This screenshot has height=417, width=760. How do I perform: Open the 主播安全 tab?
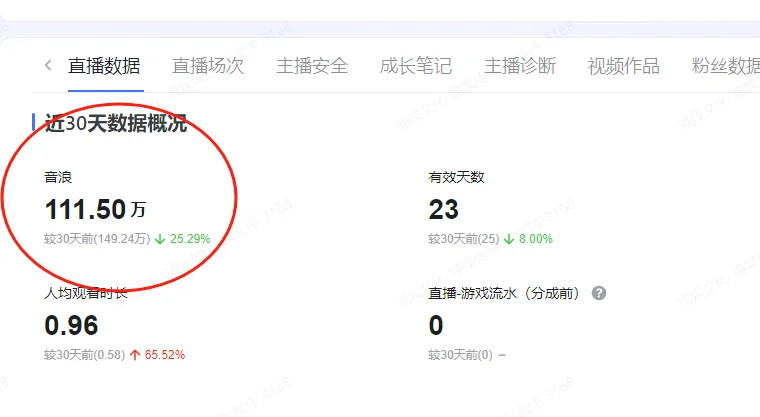[x=312, y=66]
